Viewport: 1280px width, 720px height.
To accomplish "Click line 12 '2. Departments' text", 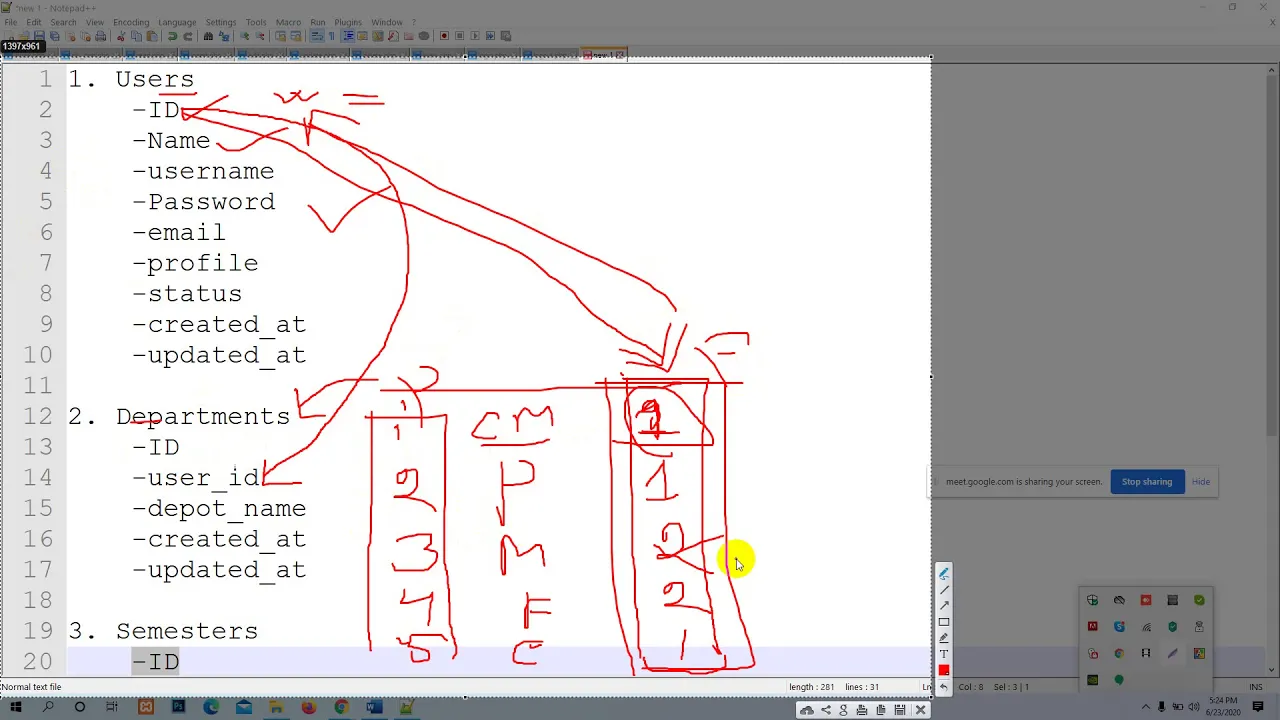I will (x=179, y=416).
